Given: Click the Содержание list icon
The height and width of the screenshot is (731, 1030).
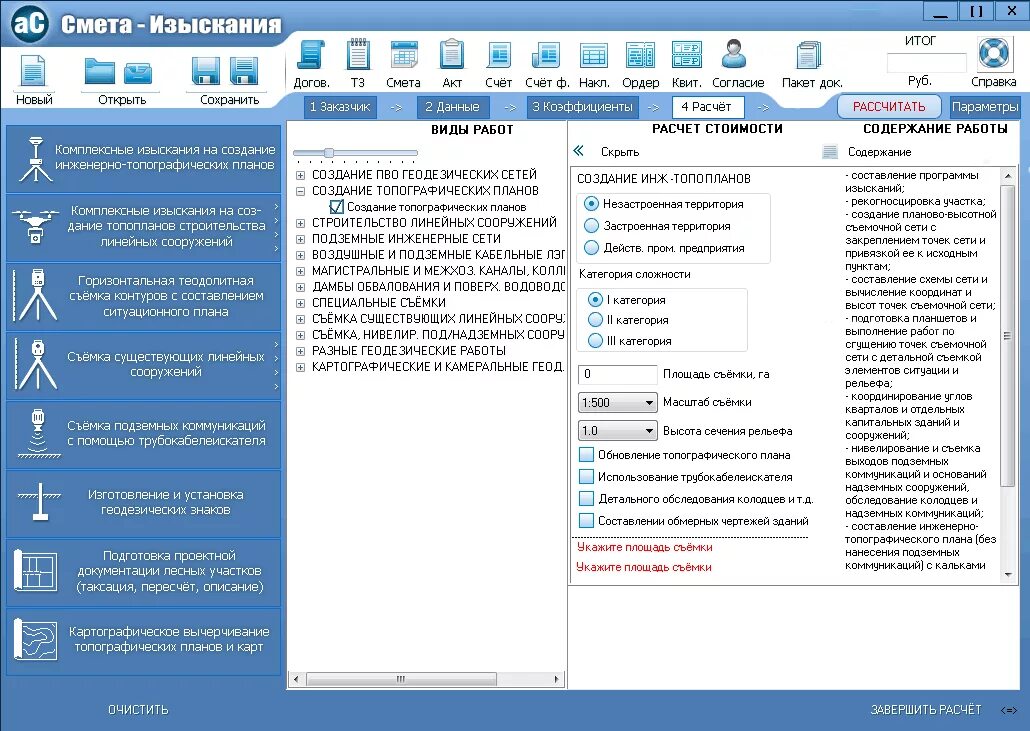Looking at the screenshot, I should (830, 152).
